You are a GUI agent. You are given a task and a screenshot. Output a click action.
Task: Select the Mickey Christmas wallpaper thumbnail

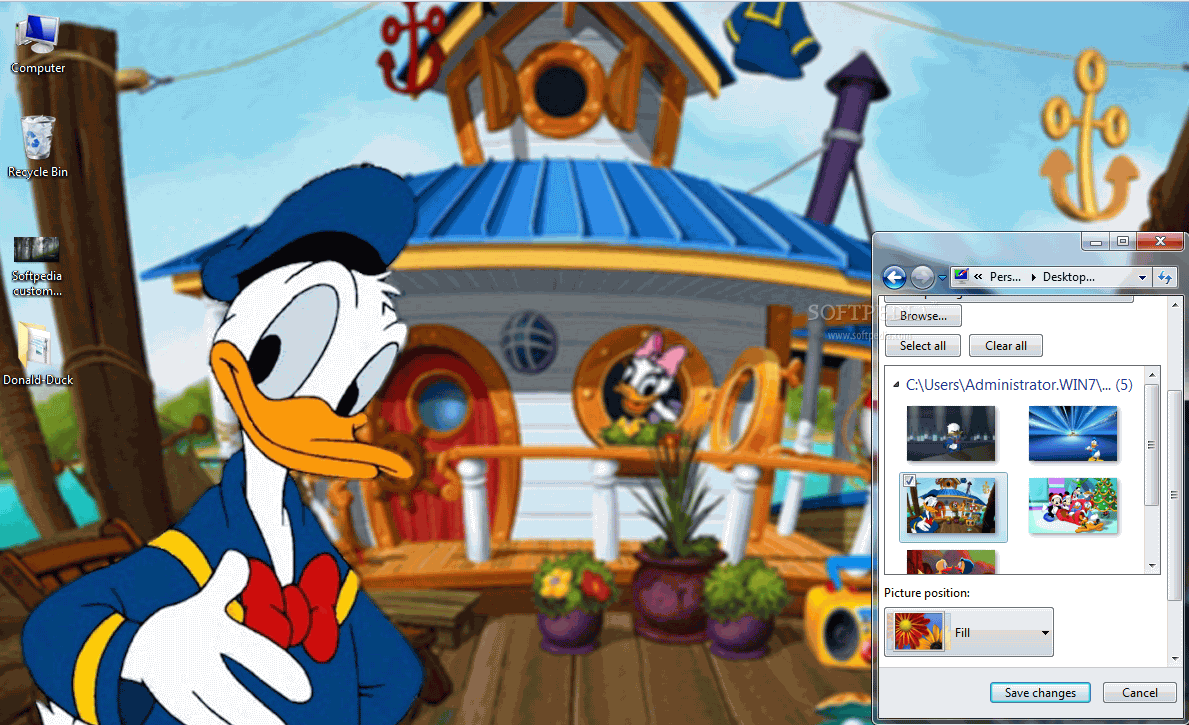pyautogui.click(x=1073, y=505)
